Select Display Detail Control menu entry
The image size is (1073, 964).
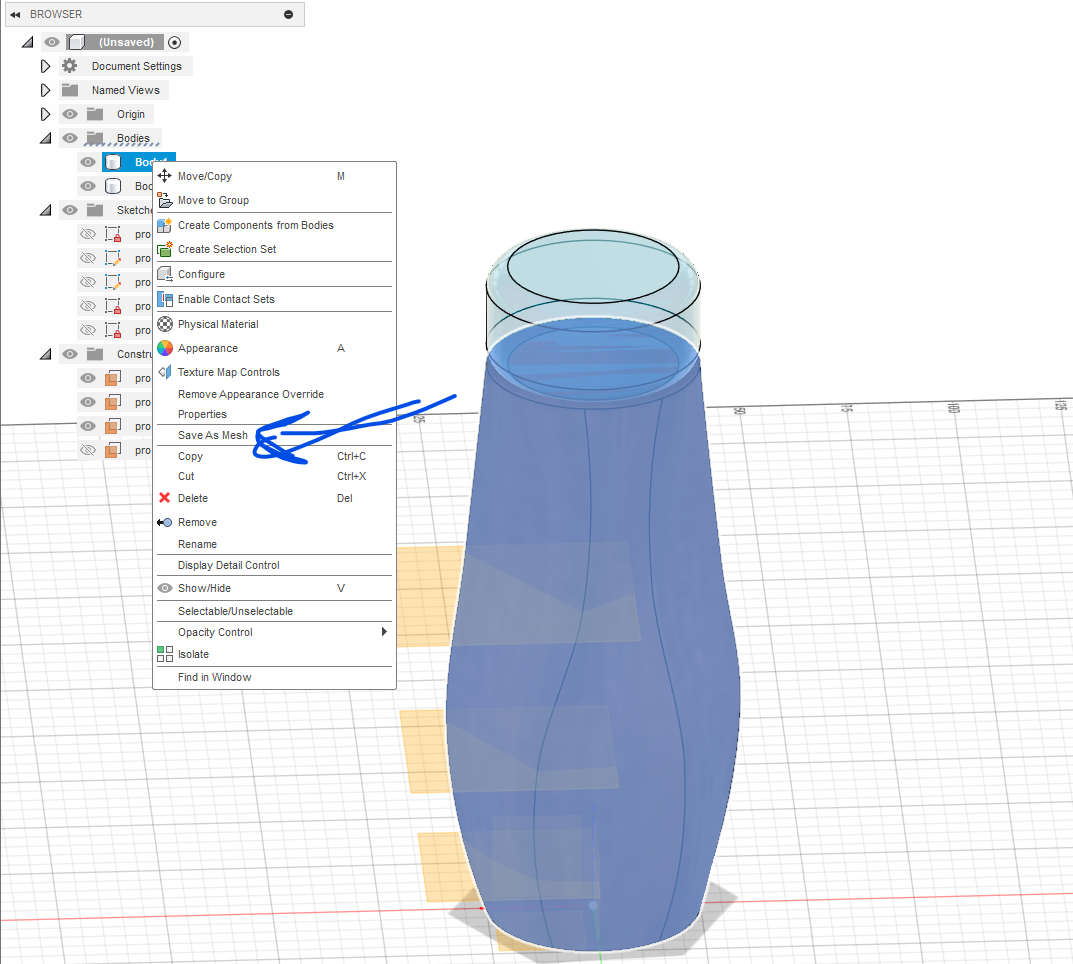(x=229, y=565)
